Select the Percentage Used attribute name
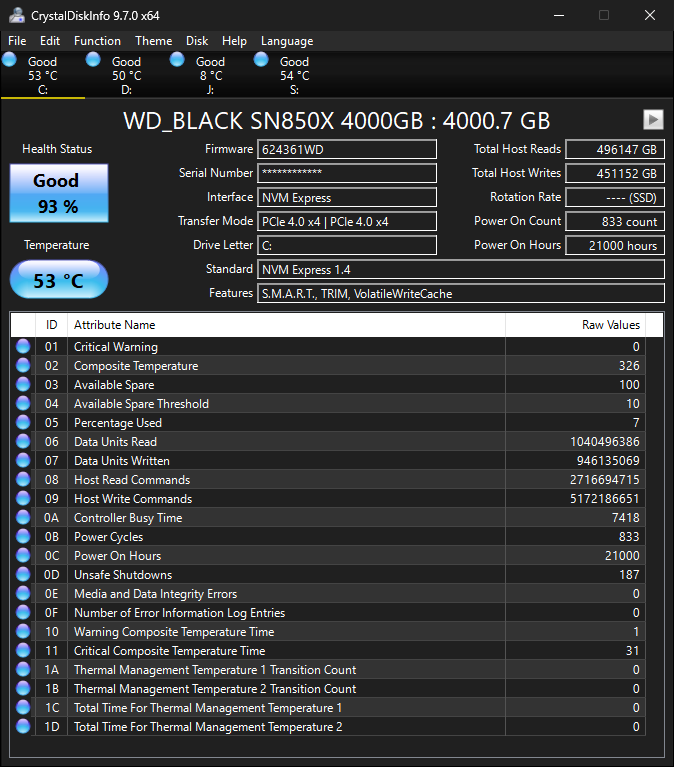 coord(118,423)
